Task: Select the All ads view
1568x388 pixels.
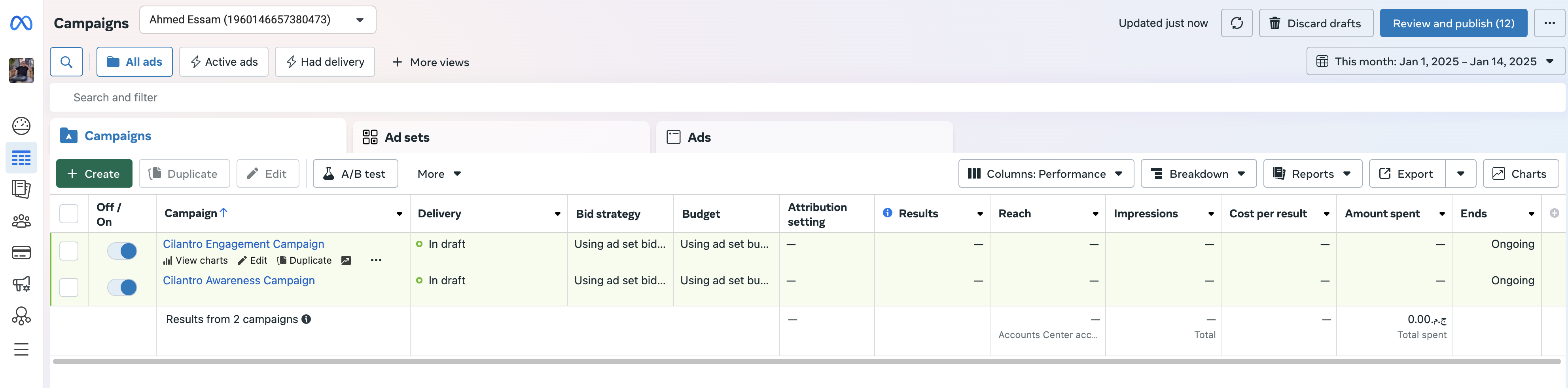Action: pos(134,61)
